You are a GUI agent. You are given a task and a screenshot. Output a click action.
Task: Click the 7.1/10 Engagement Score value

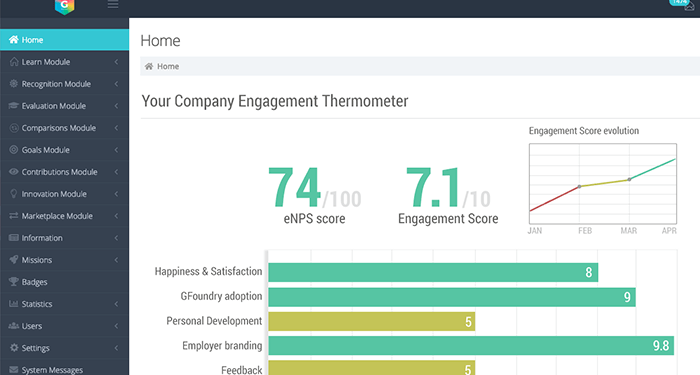tap(448, 188)
